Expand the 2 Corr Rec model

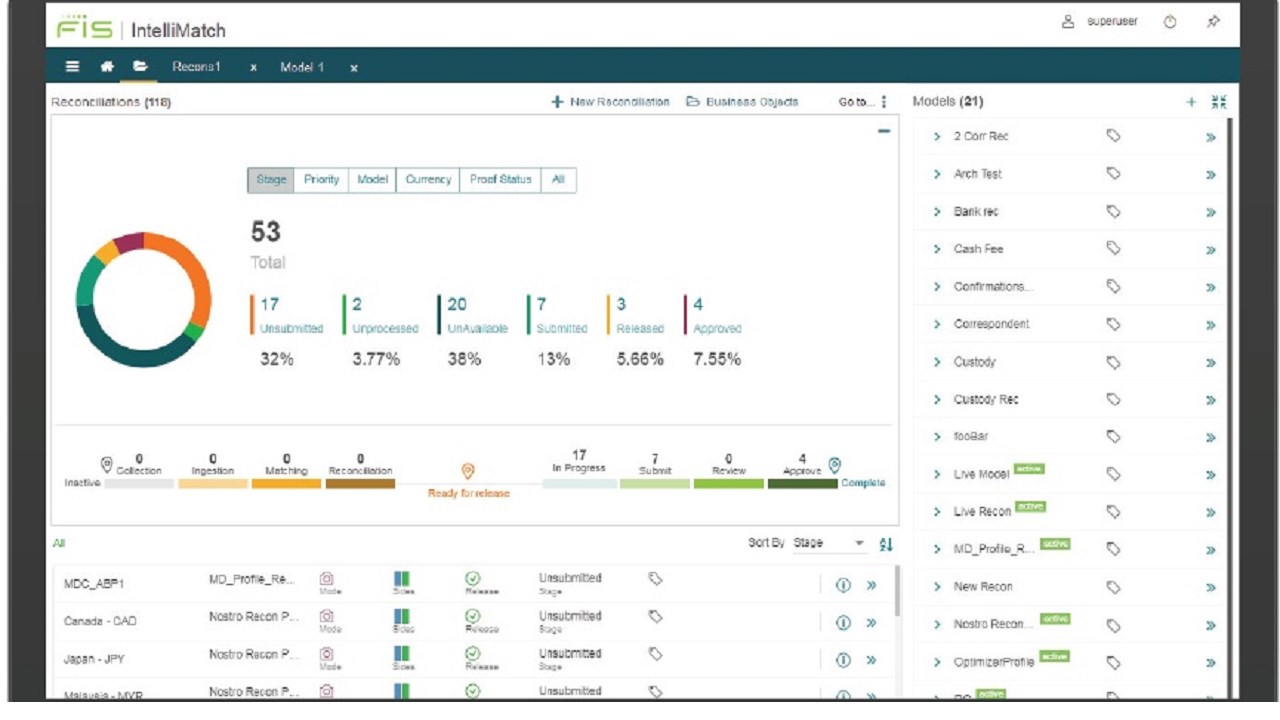[x=937, y=136]
